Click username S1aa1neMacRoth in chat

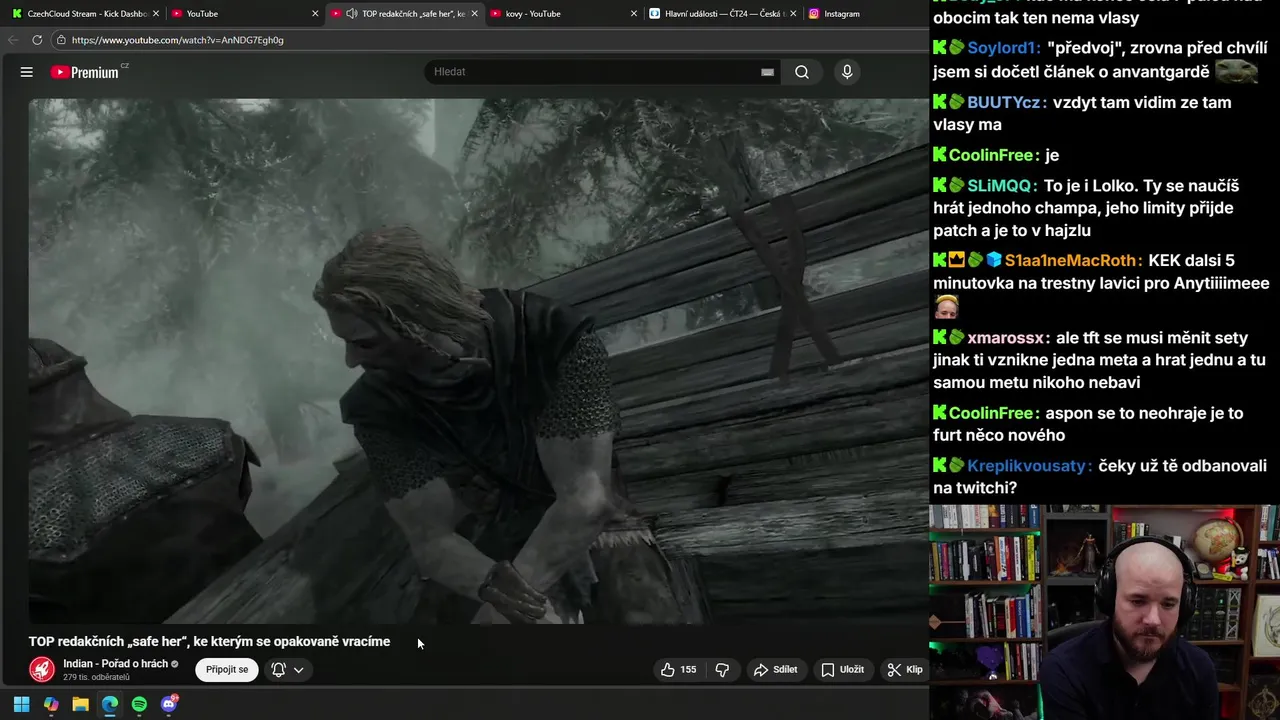point(1071,261)
